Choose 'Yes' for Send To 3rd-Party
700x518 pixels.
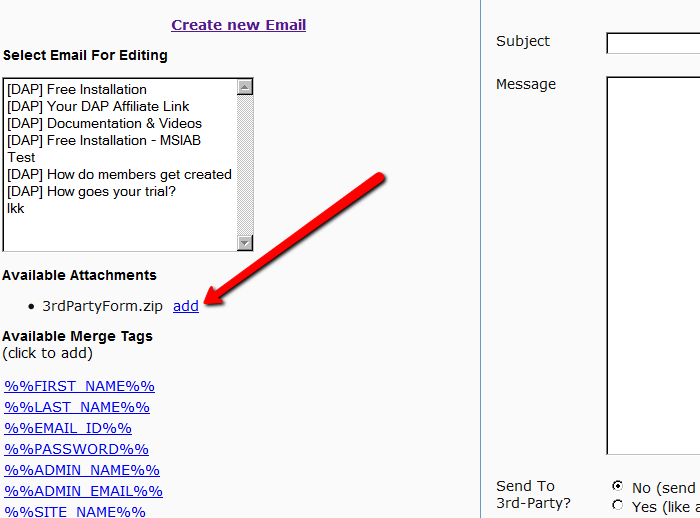coord(617,505)
